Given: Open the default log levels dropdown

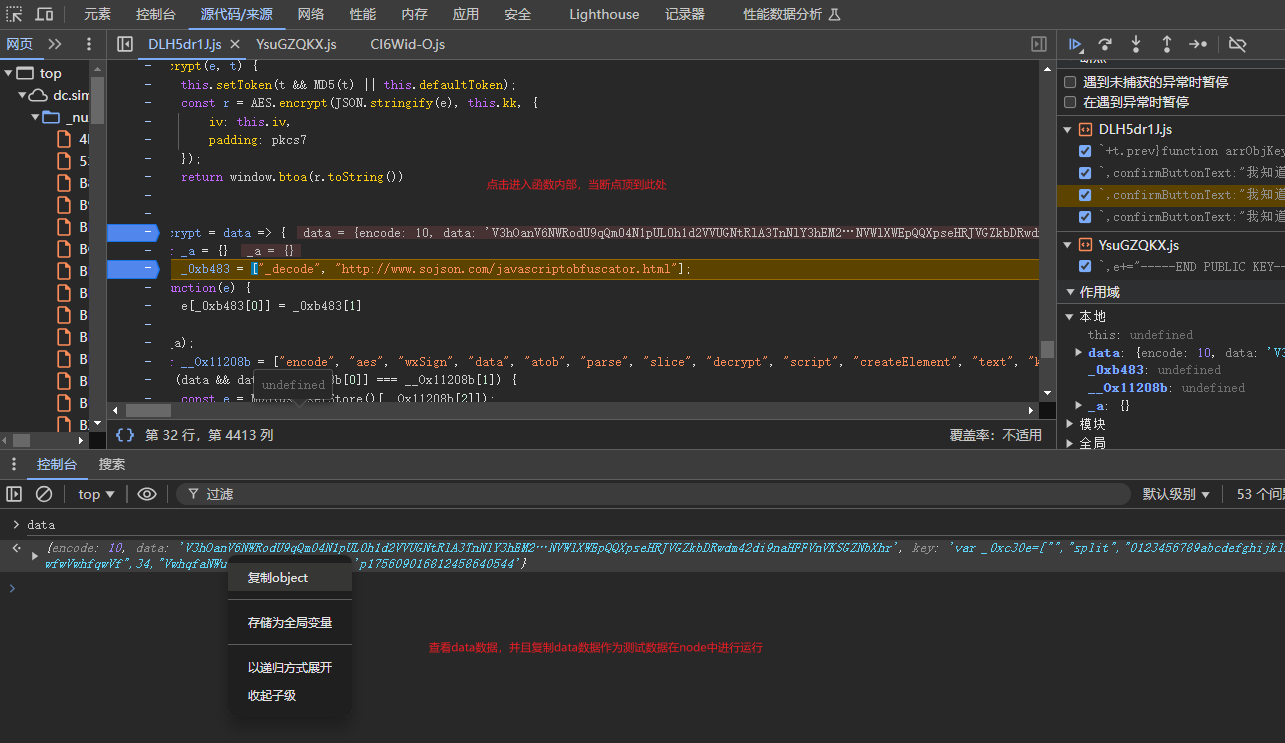Looking at the screenshot, I should [x=1176, y=494].
